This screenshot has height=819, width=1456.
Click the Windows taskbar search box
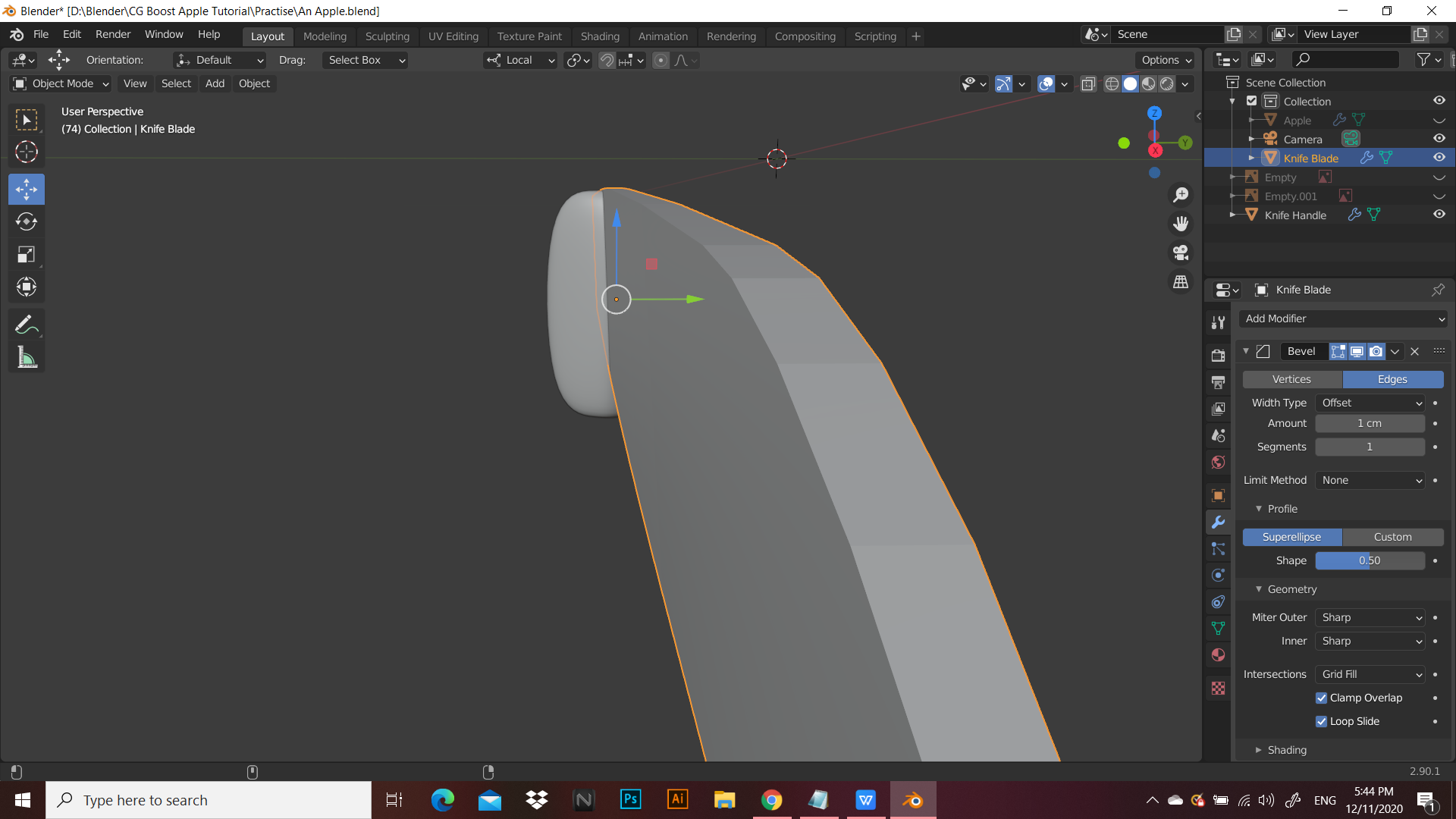[209, 800]
